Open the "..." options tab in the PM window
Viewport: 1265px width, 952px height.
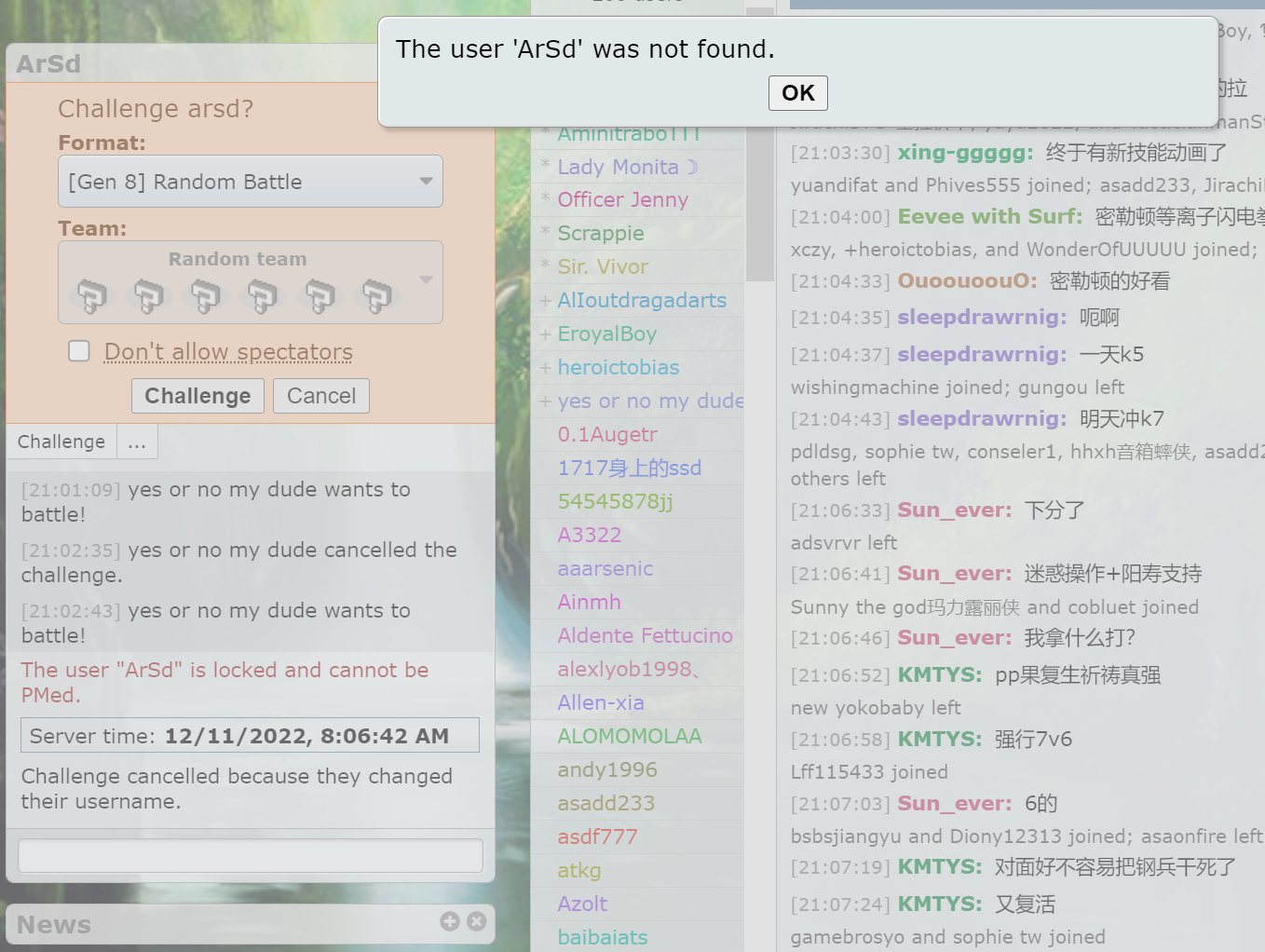[x=137, y=442]
